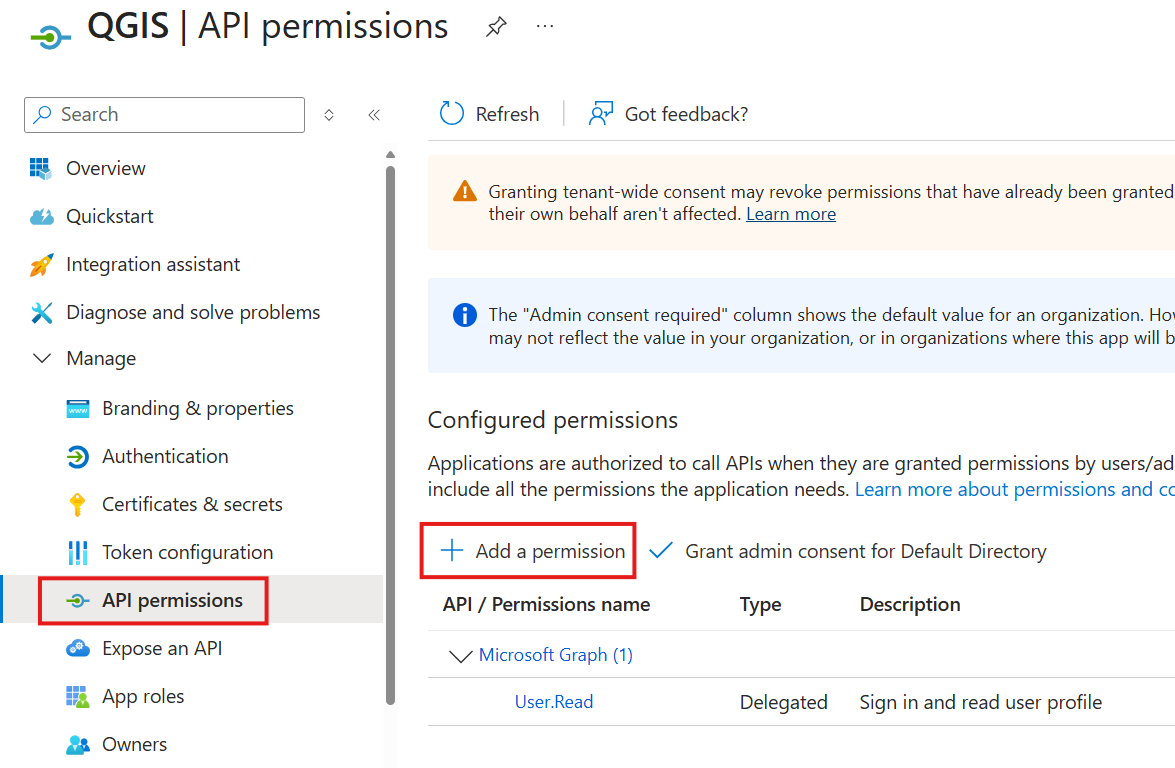Open Diagnose and solve problems
1175x768 pixels.
192,312
